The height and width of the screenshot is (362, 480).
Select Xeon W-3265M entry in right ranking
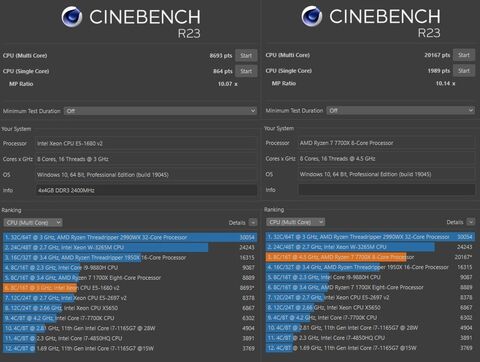[370, 247]
